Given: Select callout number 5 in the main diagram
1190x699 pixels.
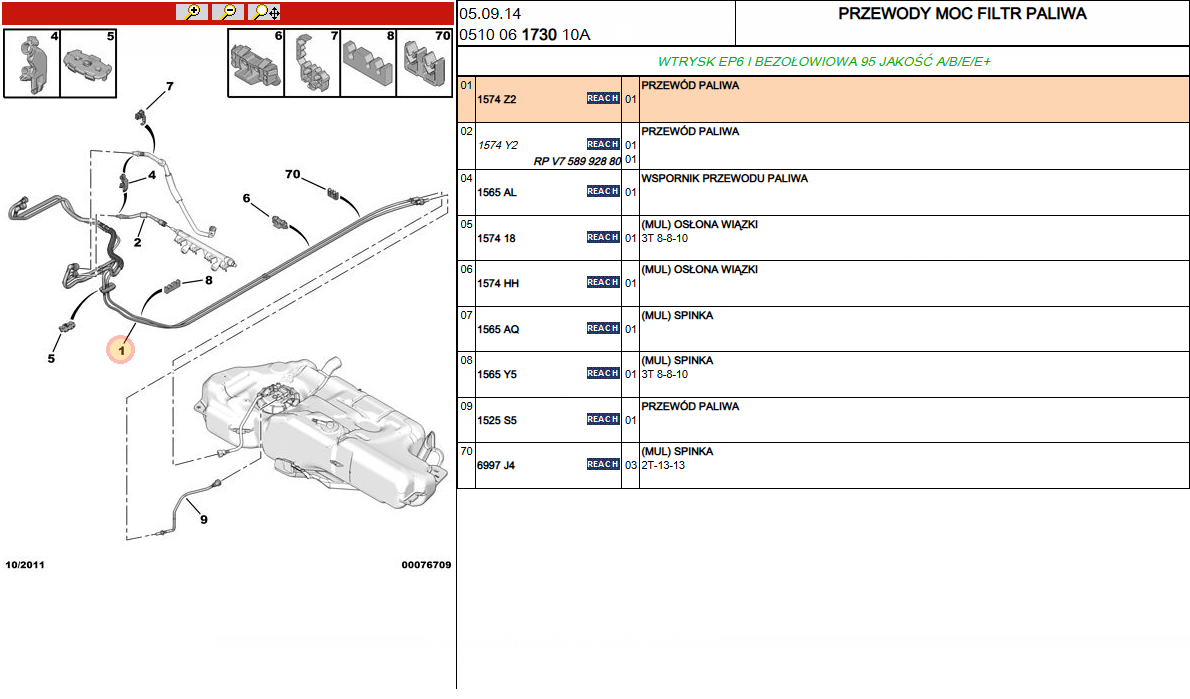Looking at the screenshot, I should click(x=51, y=358).
